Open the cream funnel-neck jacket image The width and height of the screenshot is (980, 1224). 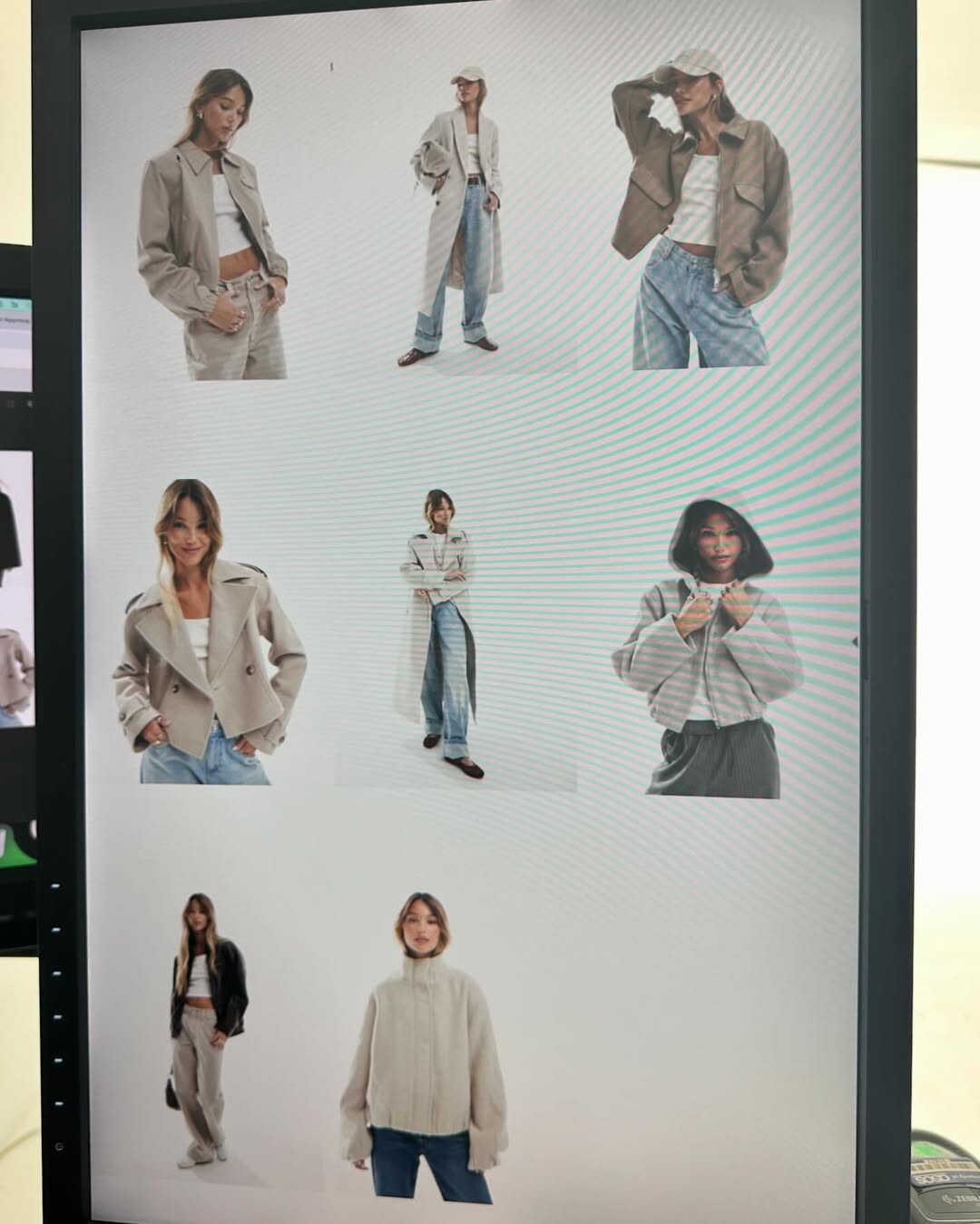coord(423,1048)
